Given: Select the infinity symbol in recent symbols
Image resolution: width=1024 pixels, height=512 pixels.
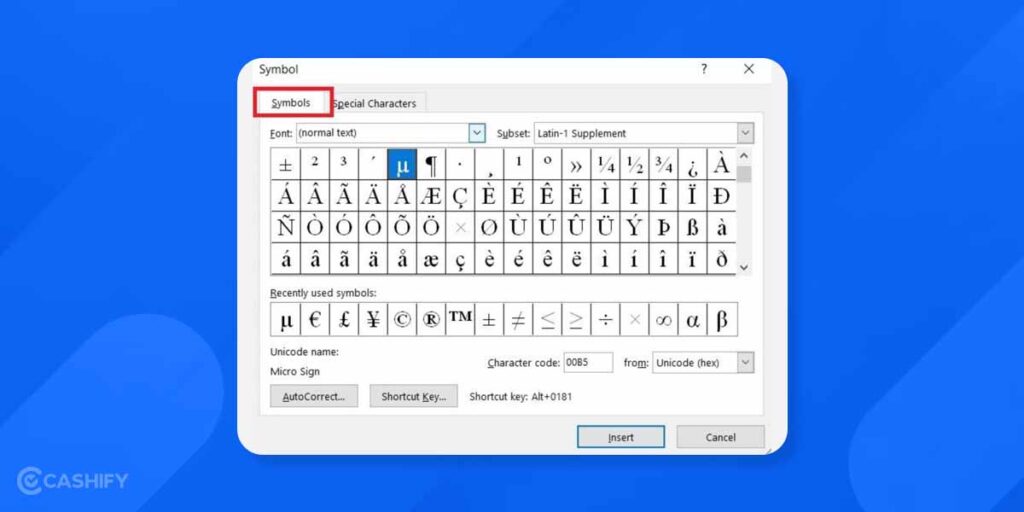Looking at the screenshot, I should pyautogui.click(x=663, y=320).
